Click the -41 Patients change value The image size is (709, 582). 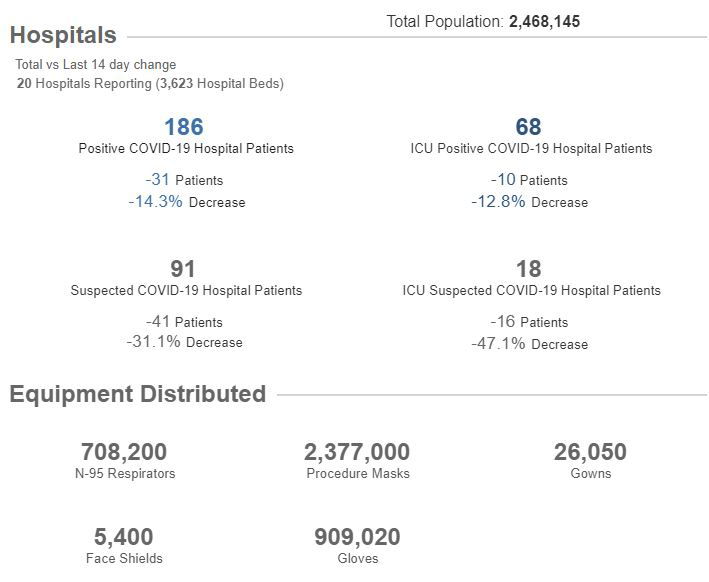pyautogui.click(x=184, y=322)
